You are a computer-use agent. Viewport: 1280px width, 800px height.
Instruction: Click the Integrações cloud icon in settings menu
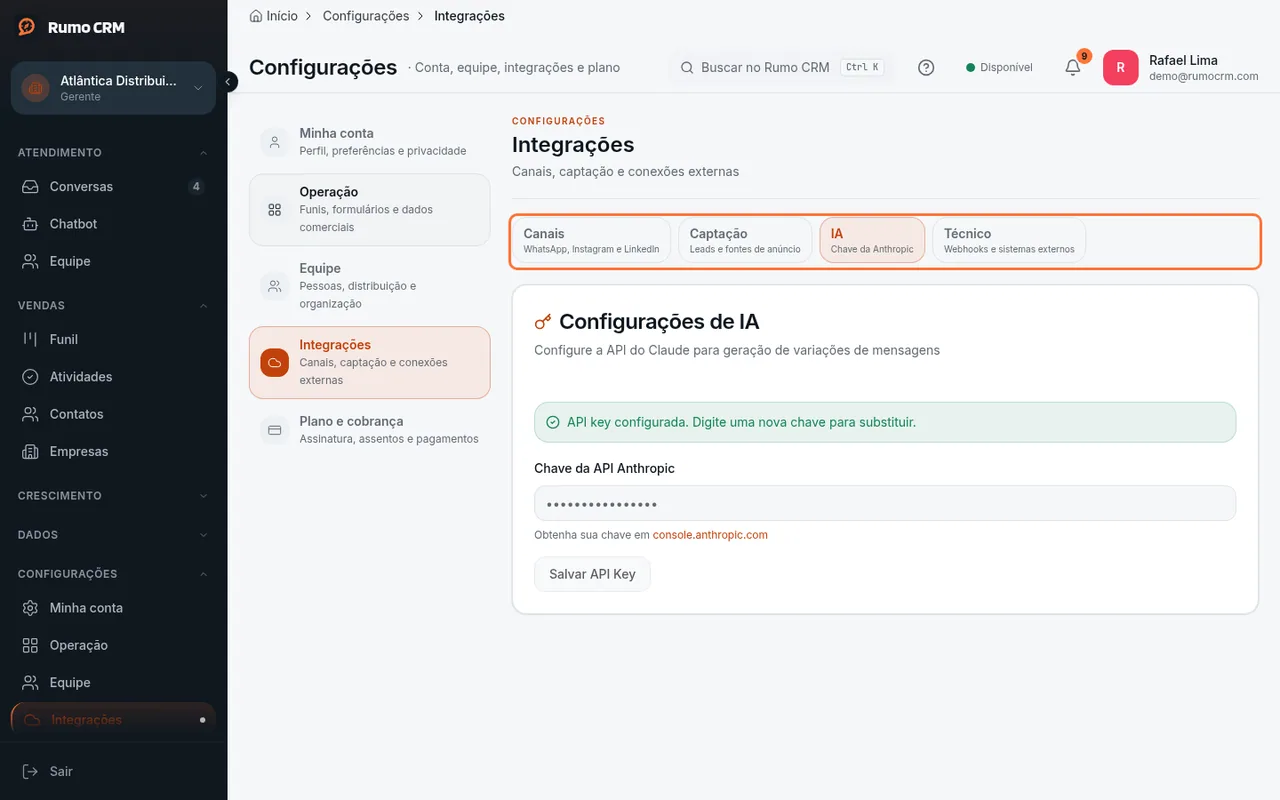coord(274,362)
